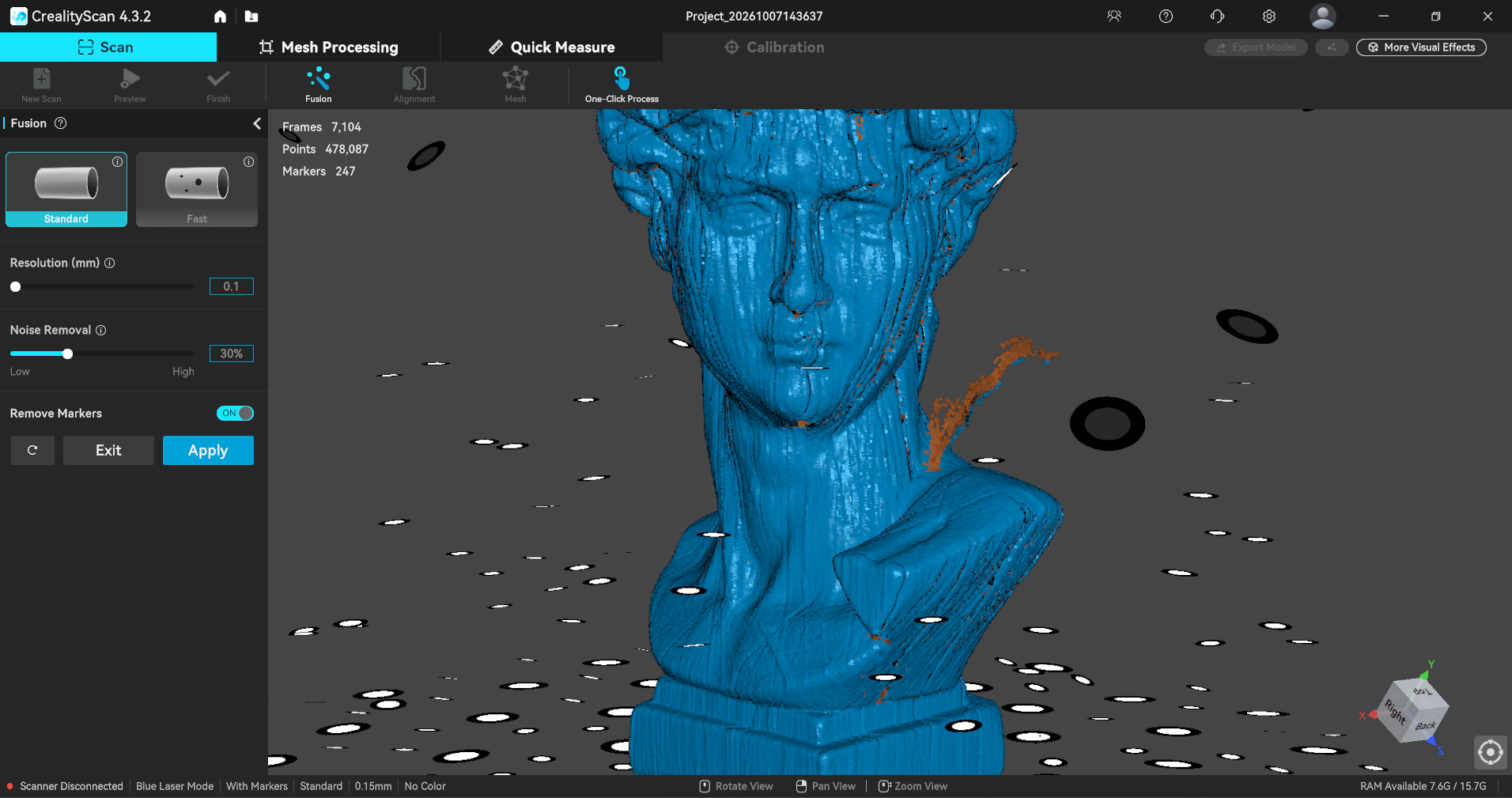
Task: Switch to the Quick Measure tab
Action: coord(552,47)
